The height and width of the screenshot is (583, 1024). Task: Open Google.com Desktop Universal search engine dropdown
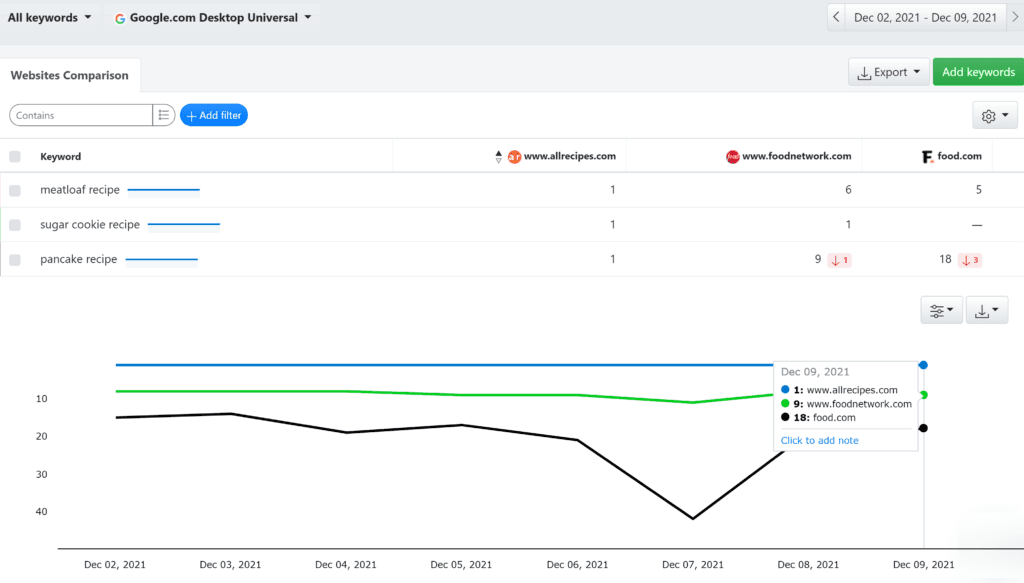coord(213,18)
